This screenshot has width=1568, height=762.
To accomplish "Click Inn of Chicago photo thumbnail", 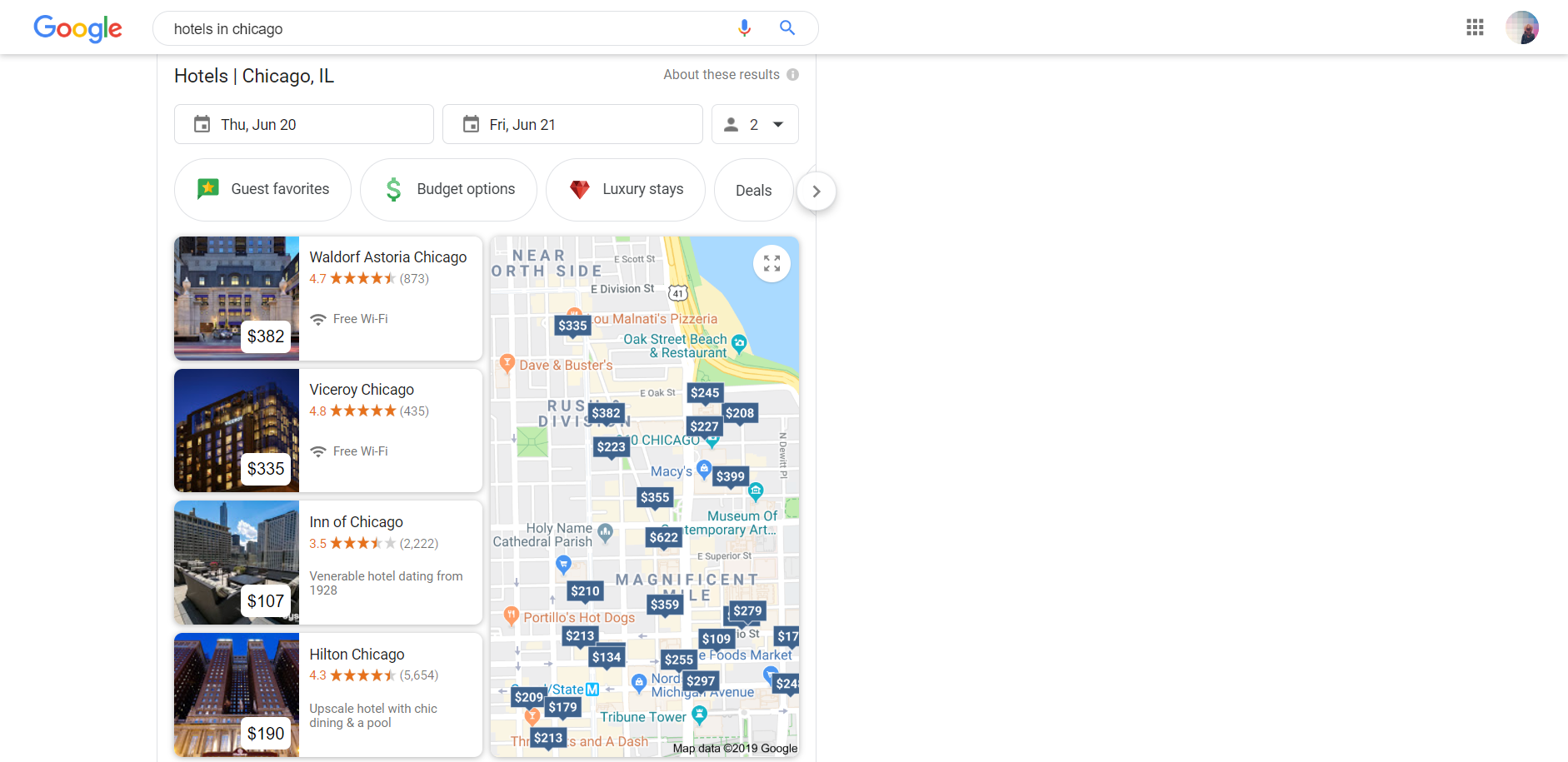I will [x=237, y=563].
